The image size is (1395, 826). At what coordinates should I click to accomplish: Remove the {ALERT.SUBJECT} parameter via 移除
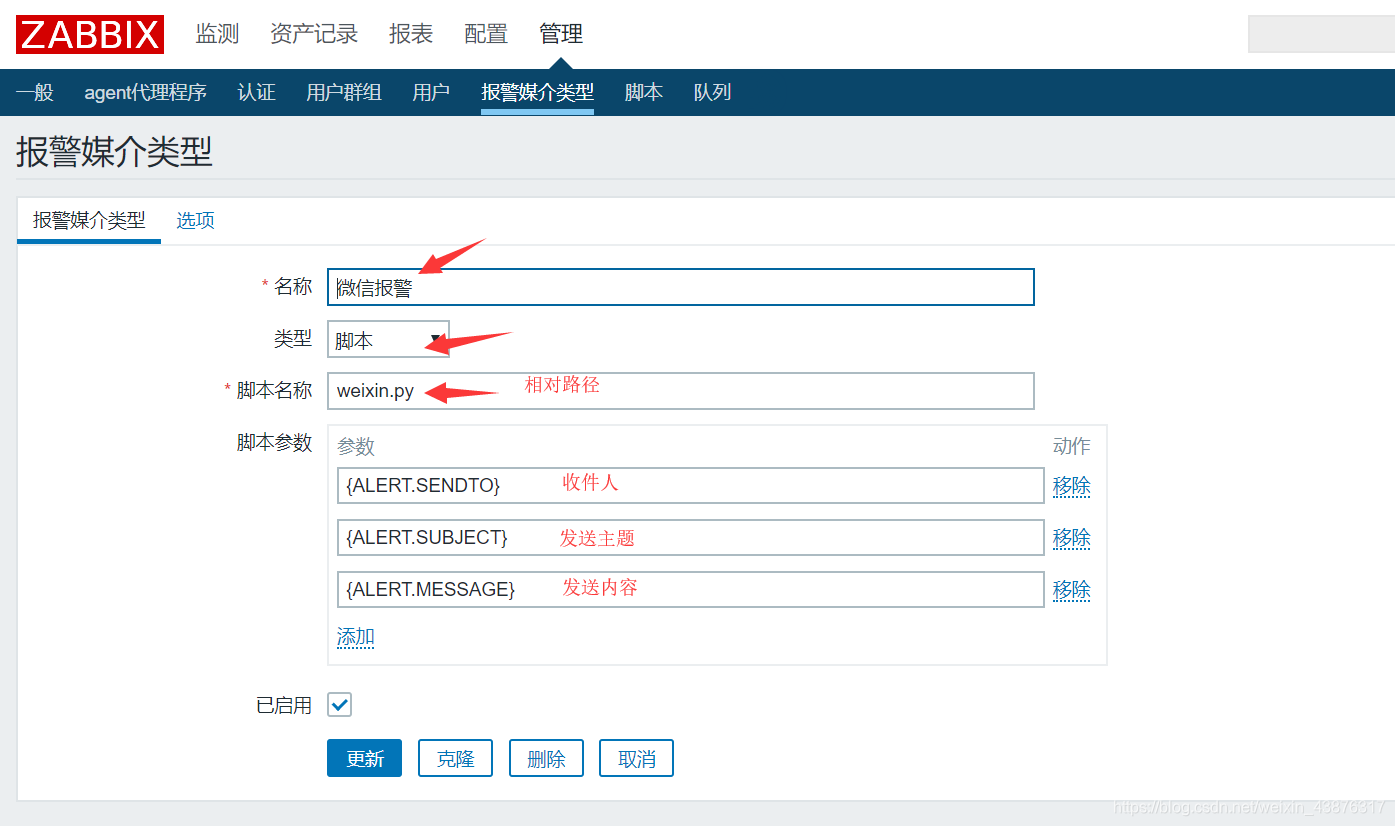[1072, 538]
